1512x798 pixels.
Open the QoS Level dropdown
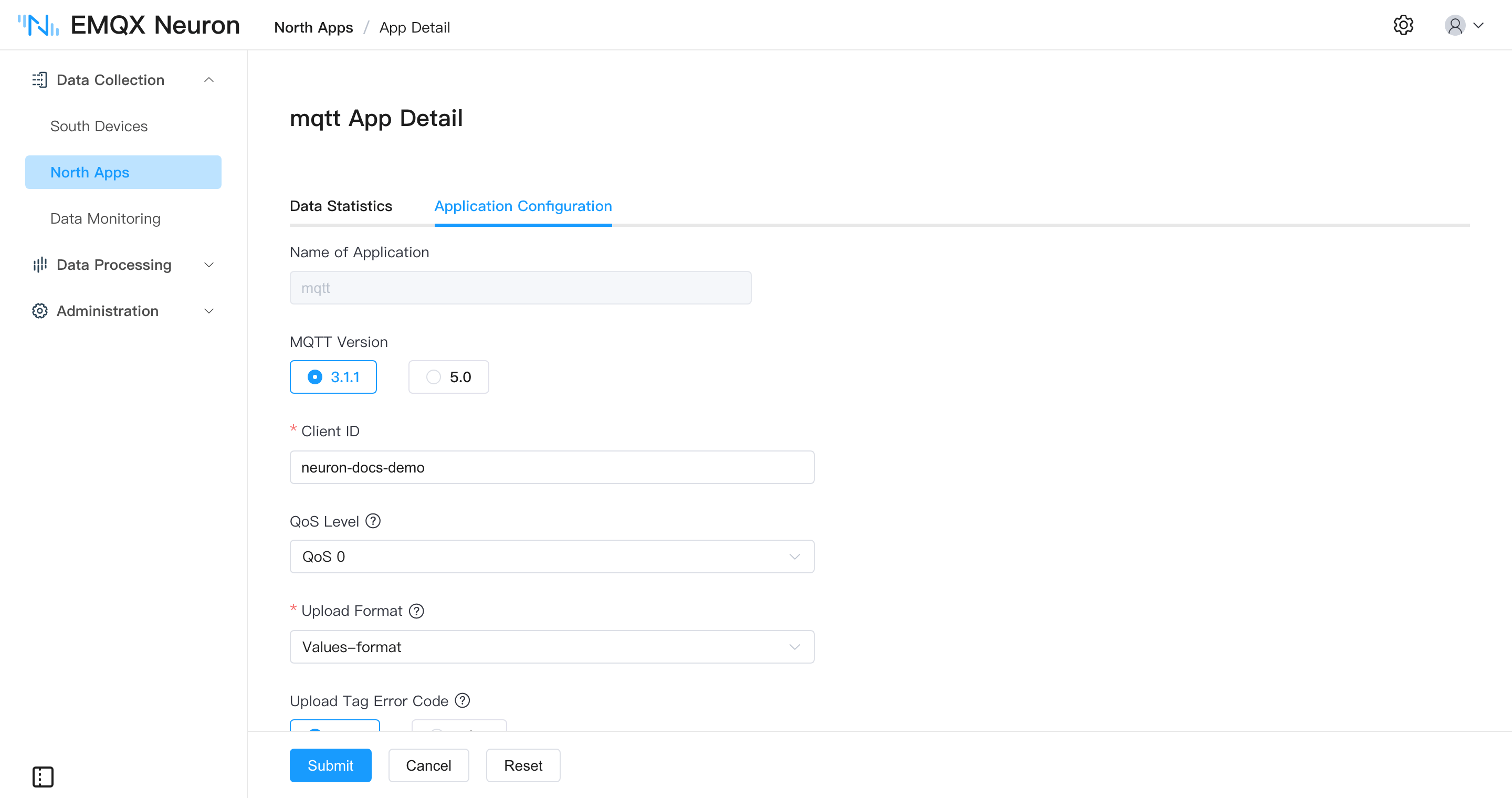click(x=552, y=556)
